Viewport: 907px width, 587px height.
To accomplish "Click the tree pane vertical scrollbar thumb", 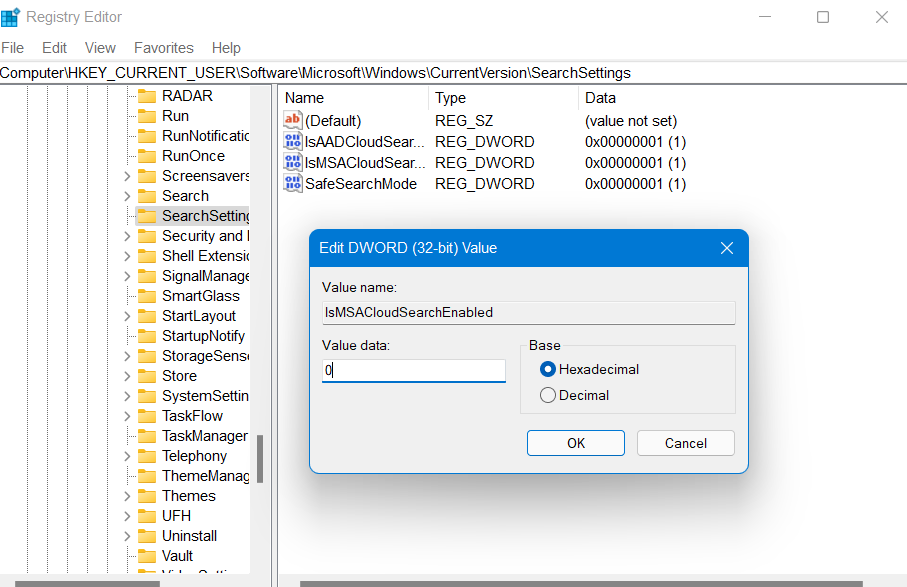I will 261,458.
